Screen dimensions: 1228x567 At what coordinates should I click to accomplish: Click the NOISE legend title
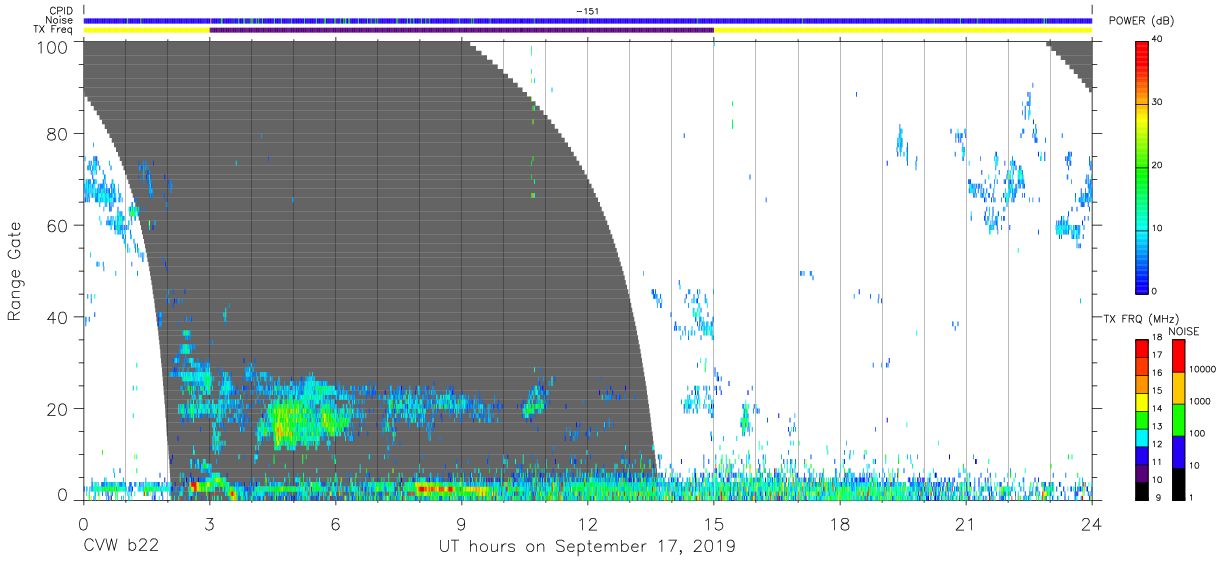click(1183, 331)
